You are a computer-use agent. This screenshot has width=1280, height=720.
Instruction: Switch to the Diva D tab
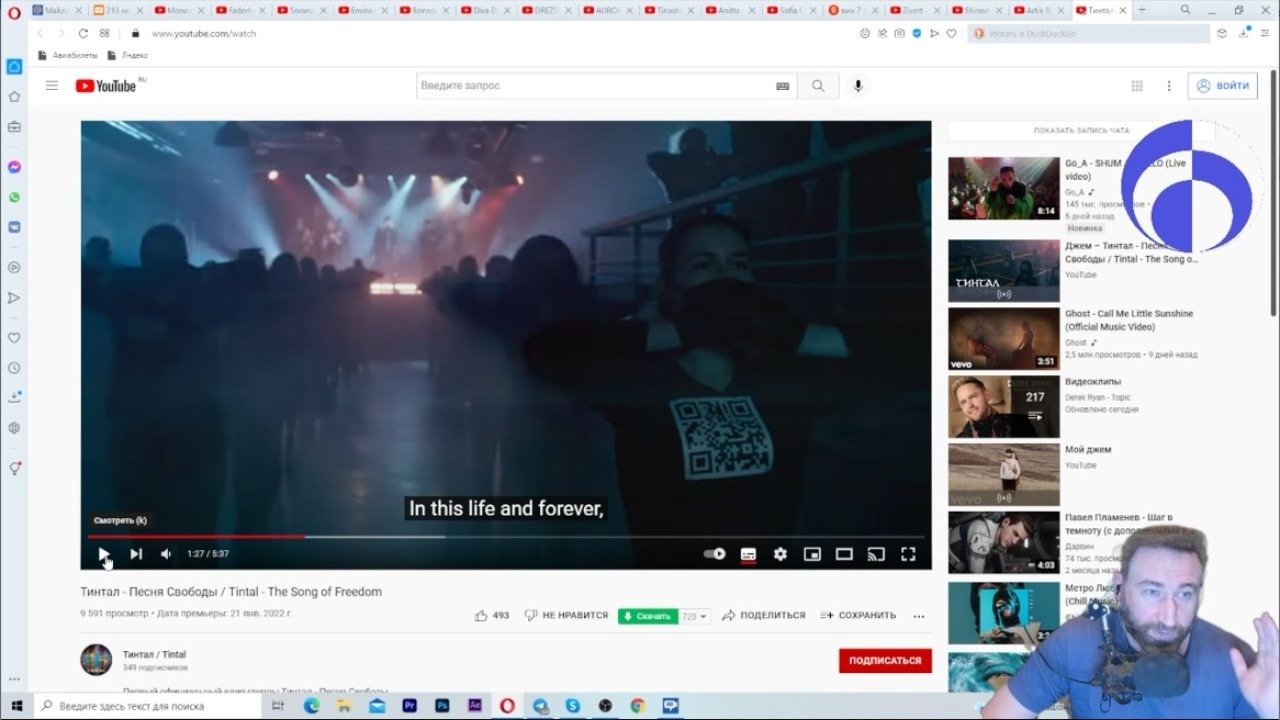(x=485, y=10)
